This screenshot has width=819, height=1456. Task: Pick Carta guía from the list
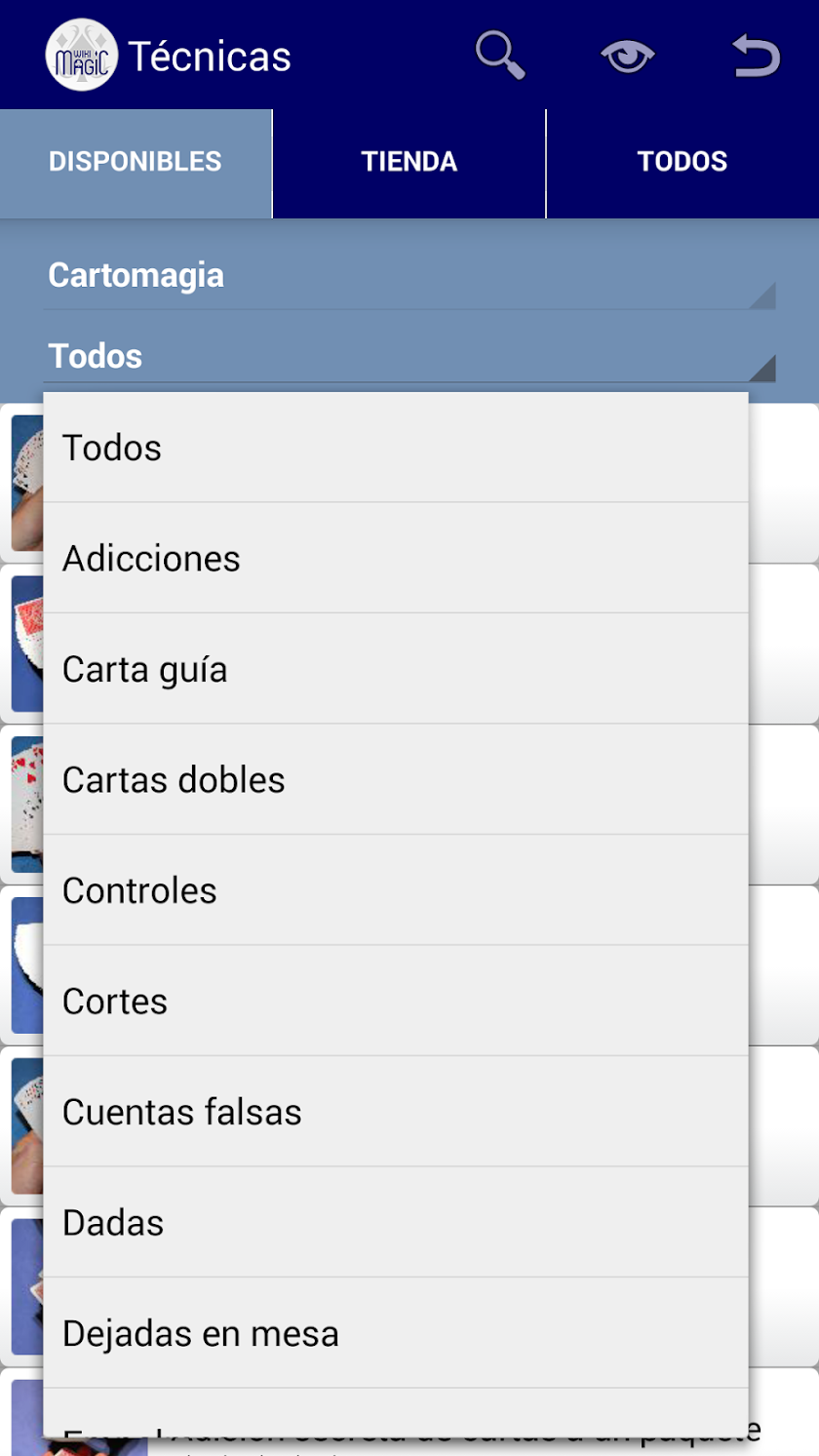(x=396, y=669)
